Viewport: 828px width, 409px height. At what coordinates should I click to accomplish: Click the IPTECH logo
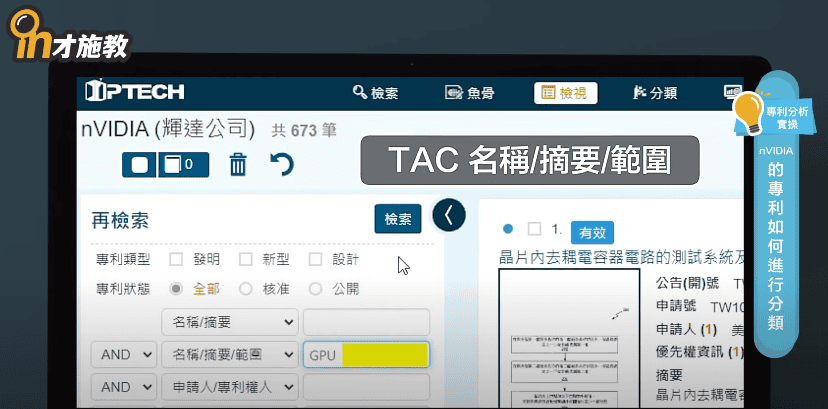135,92
